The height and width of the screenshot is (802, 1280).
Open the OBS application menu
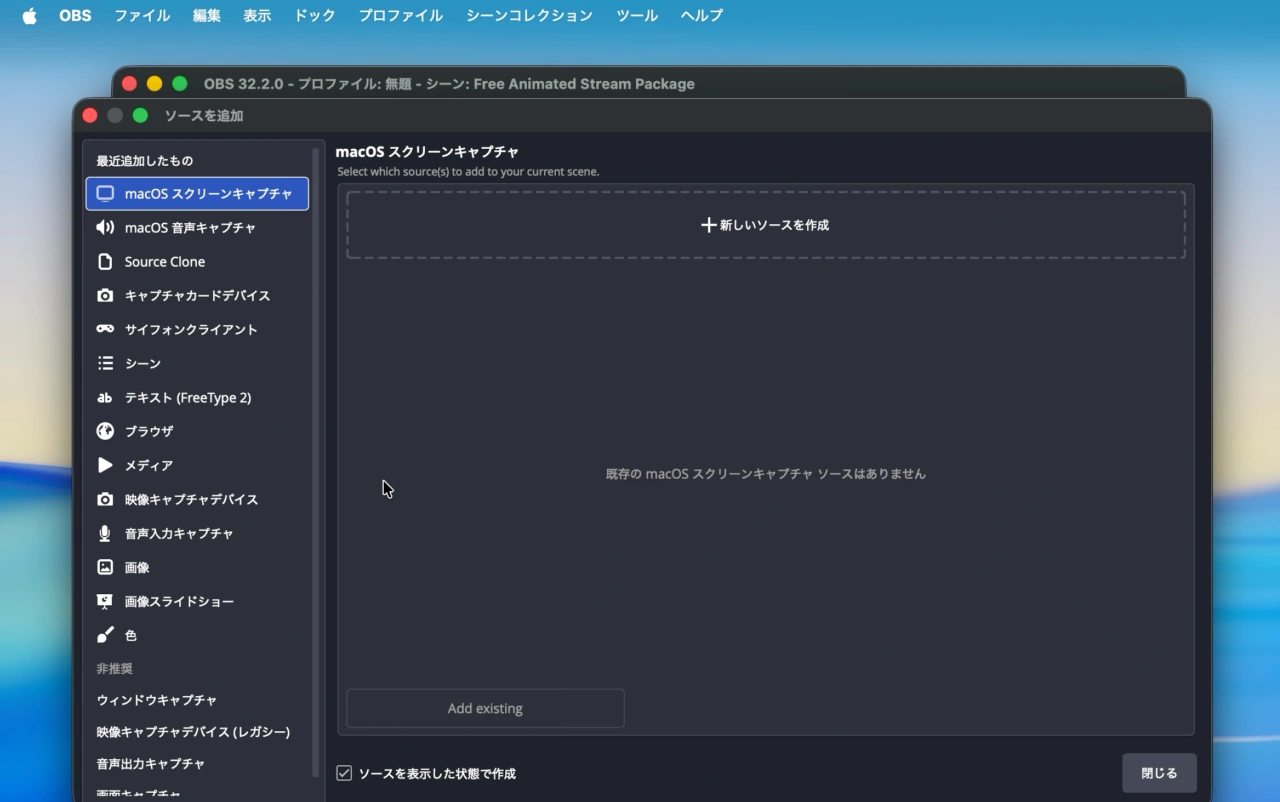tap(75, 16)
